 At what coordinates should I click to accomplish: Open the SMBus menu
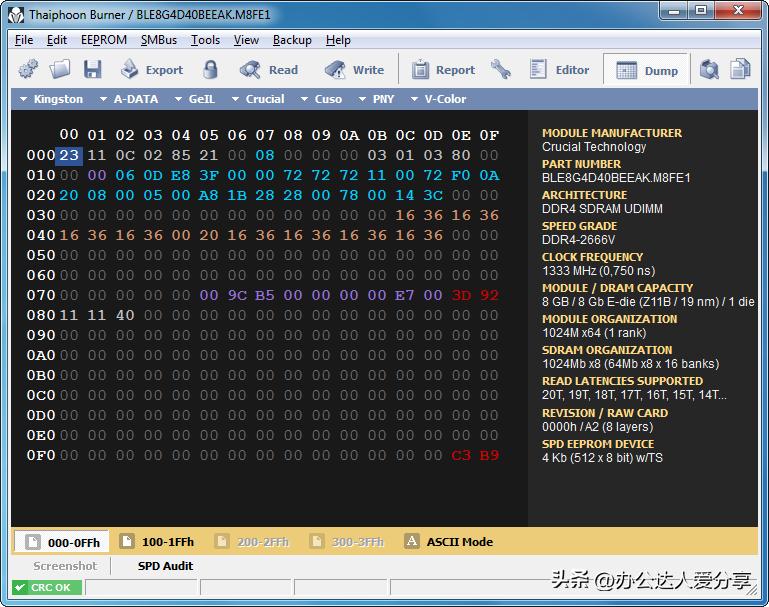click(x=159, y=40)
